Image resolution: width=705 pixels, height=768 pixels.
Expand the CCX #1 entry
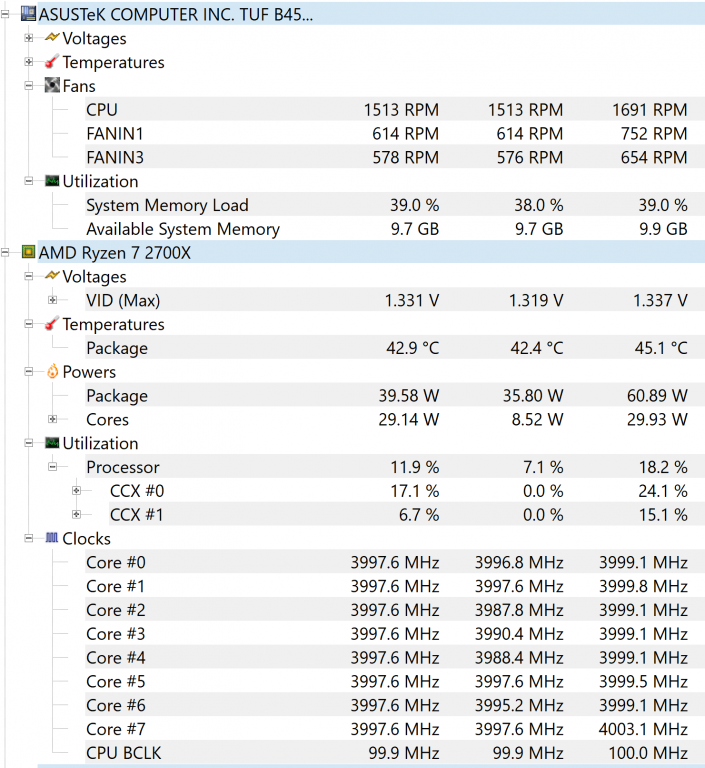tap(76, 514)
